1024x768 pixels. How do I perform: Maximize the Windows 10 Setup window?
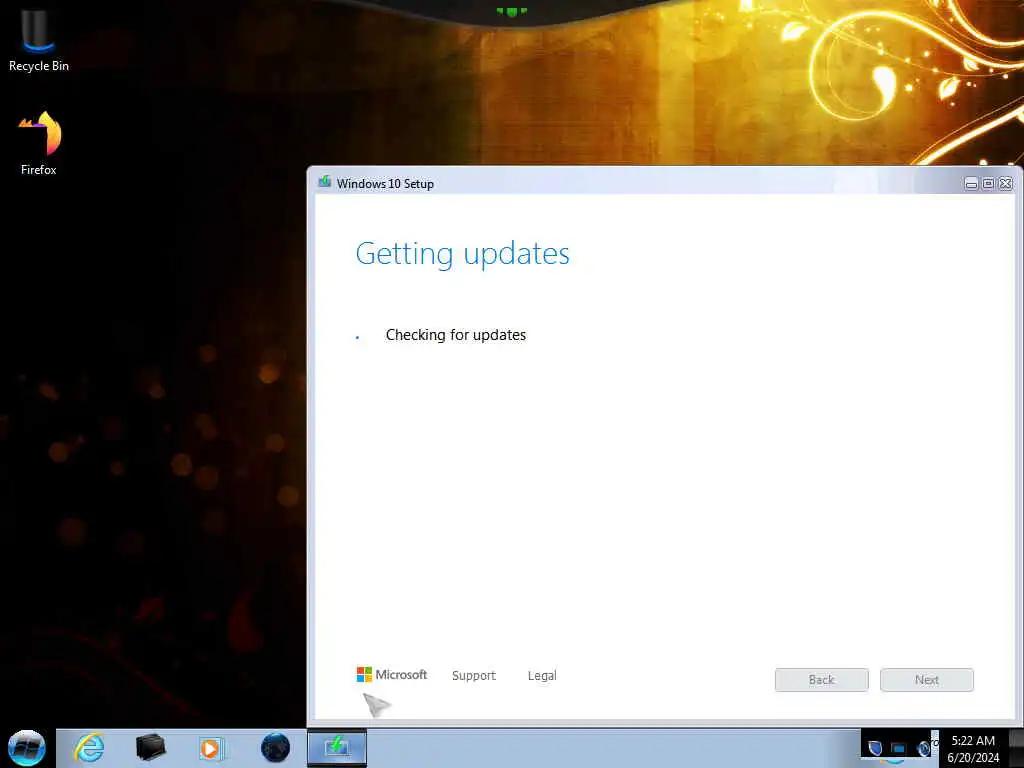pyautogui.click(x=988, y=184)
